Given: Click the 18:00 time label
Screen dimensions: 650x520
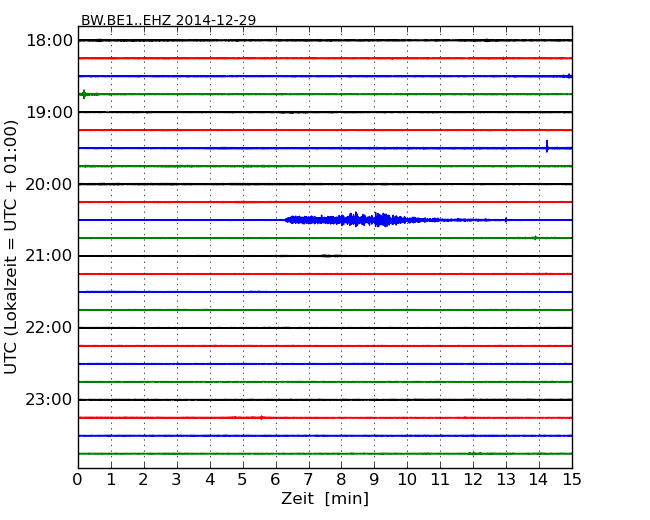Looking at the screenshot, I should tap(49, 41).
